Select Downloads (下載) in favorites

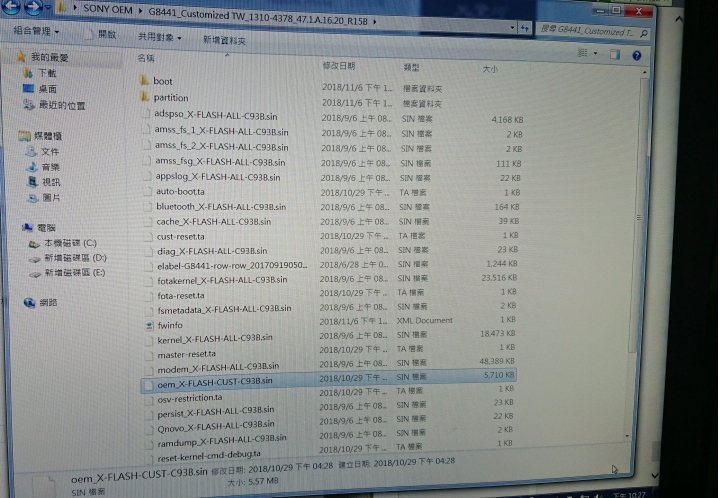[x=47, y=73]
